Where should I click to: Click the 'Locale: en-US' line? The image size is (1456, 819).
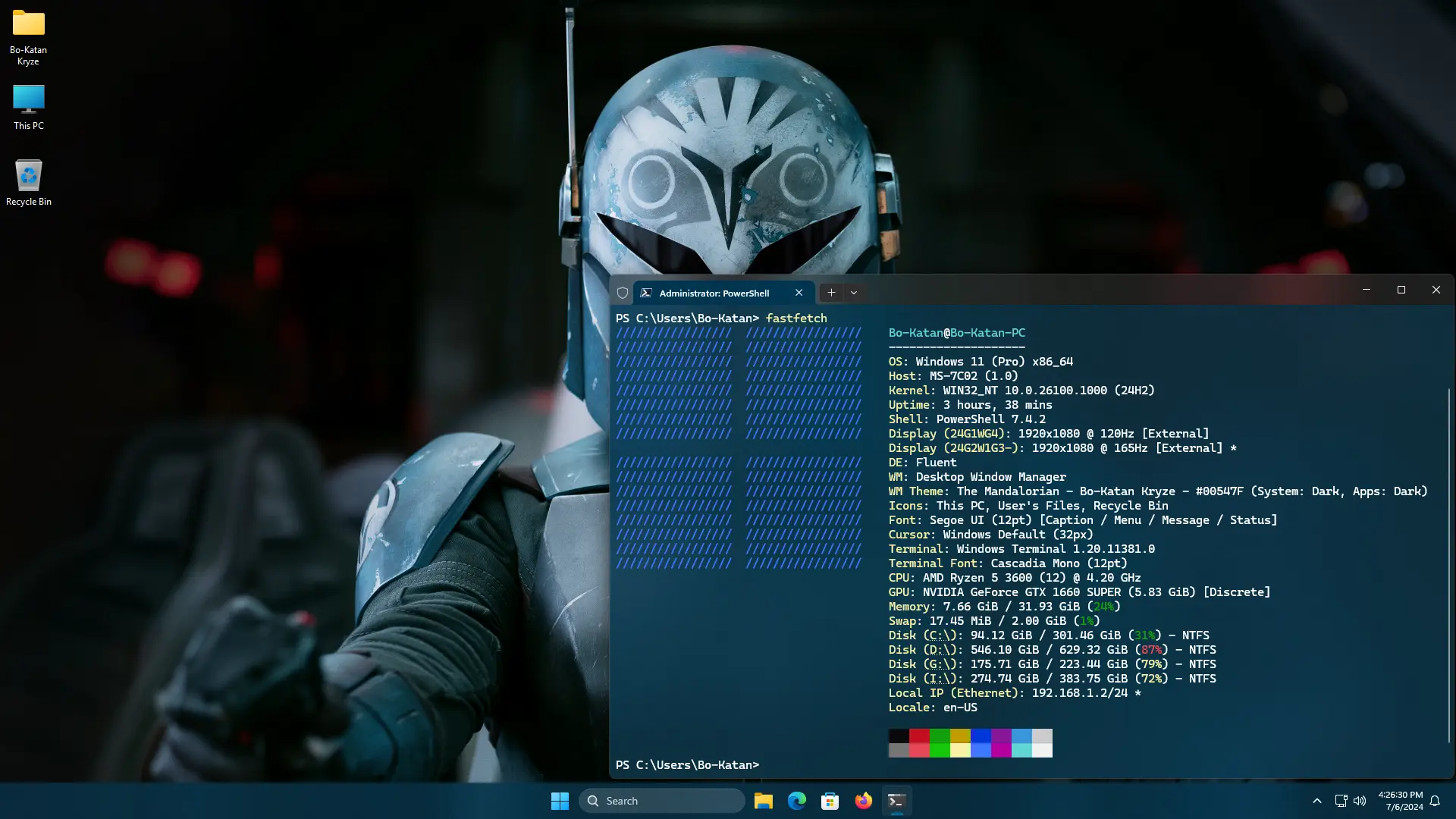[933, 708]
